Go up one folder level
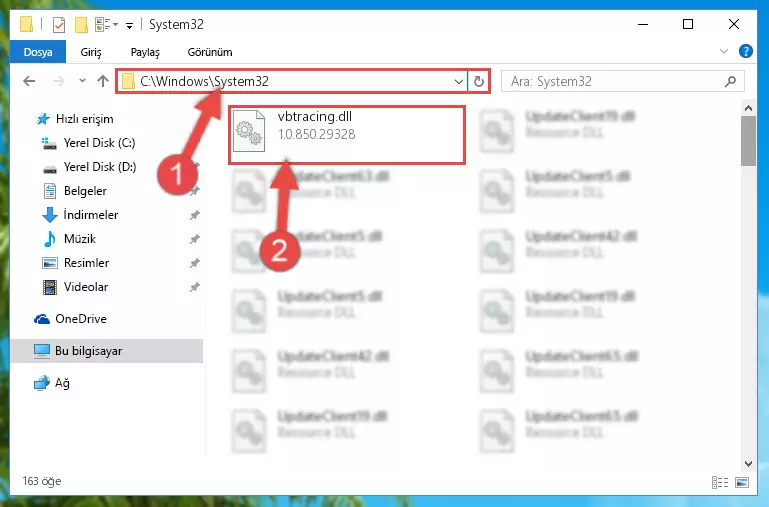The width and height of the screenshot is (769, 507). (x=103, y=81)
